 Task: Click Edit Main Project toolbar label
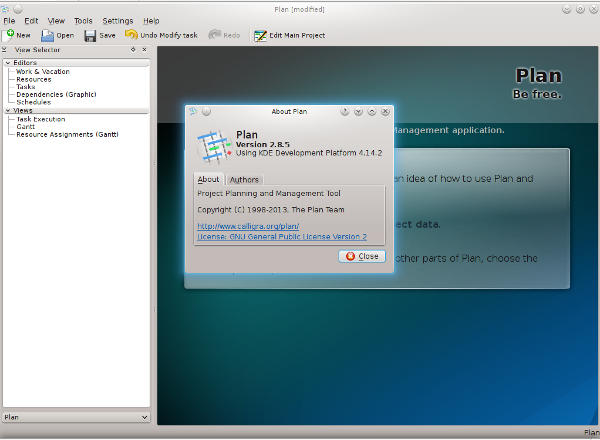click(x=297, y=35)
